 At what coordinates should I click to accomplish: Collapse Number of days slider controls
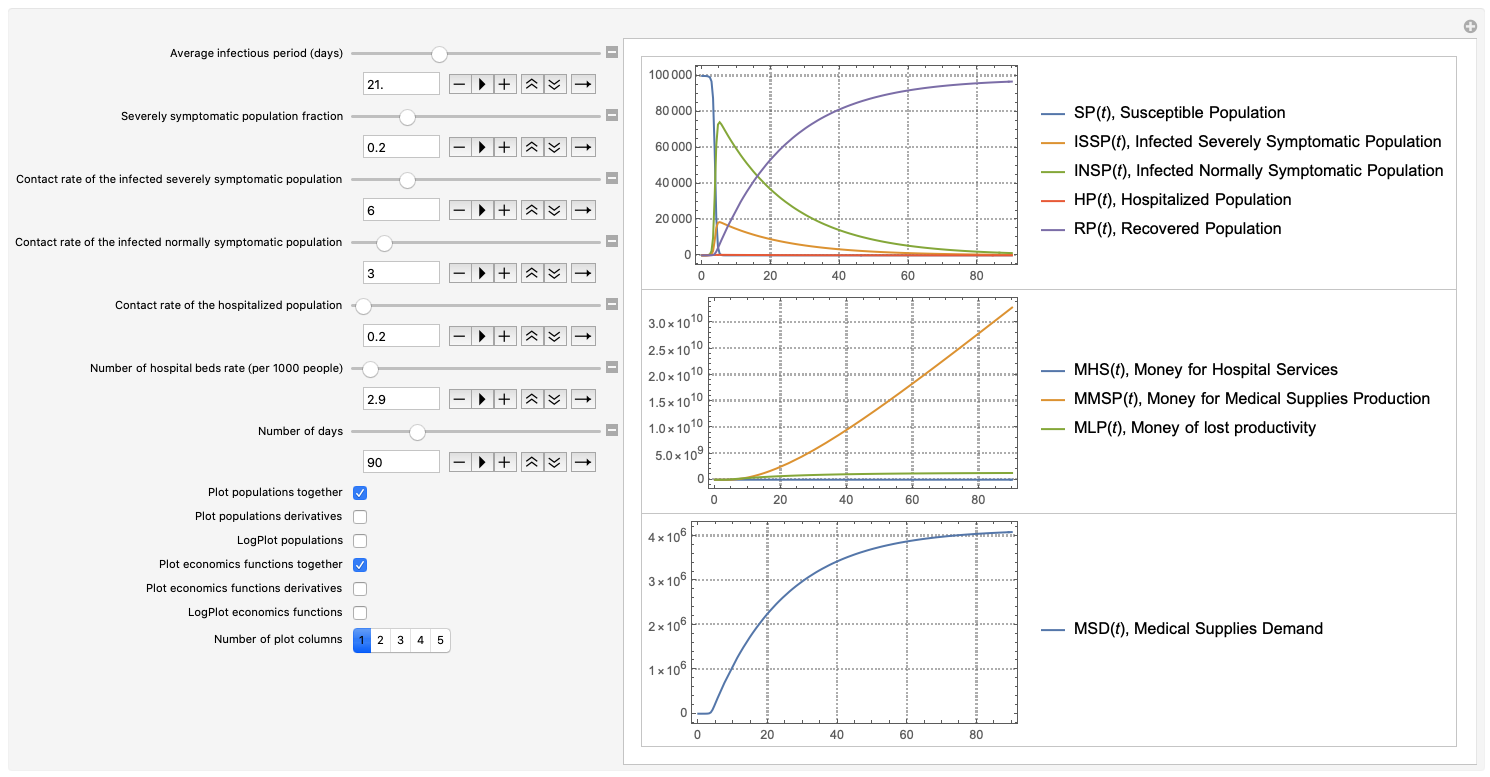612,431
